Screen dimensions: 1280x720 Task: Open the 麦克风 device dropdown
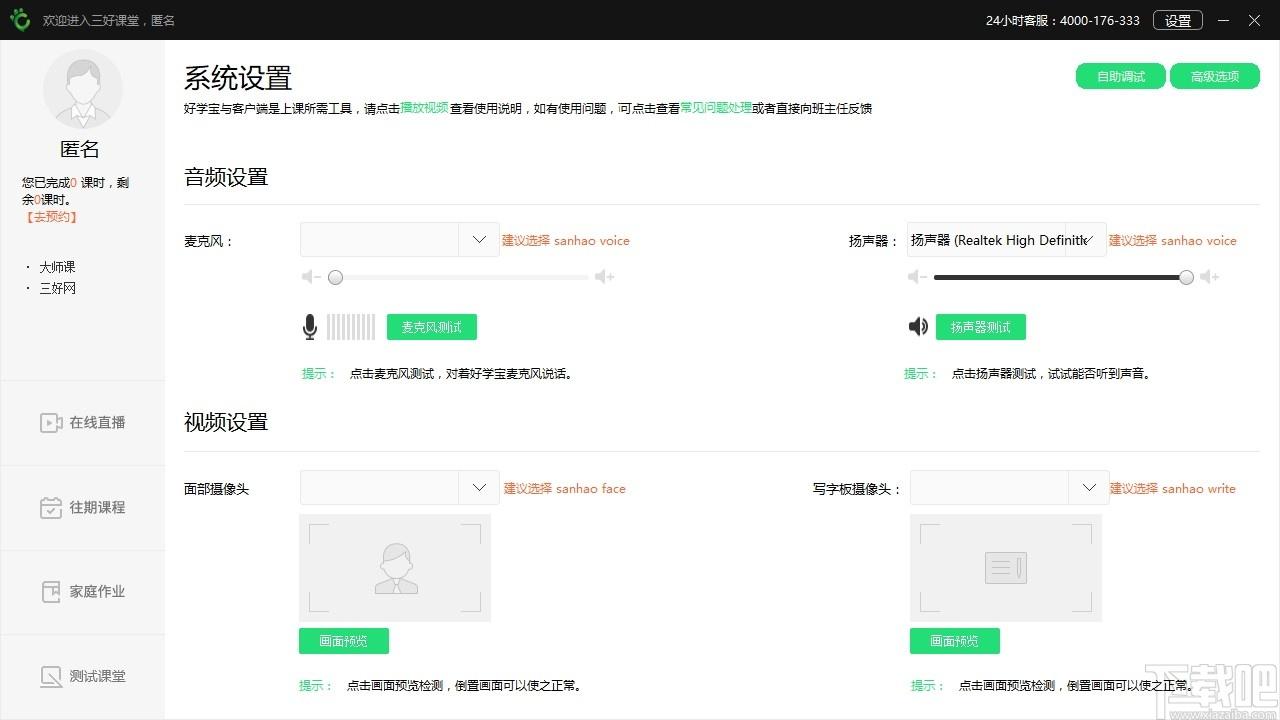tap(400, 240)
